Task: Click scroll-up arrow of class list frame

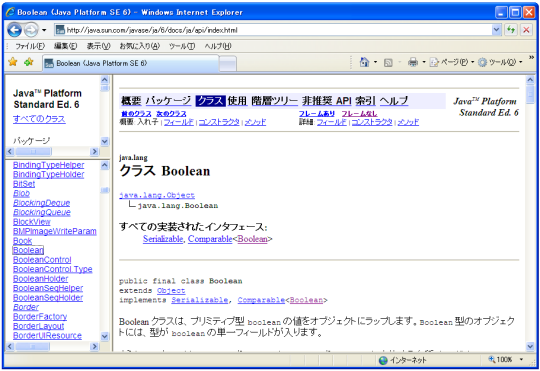Action: tap(104, 165)
